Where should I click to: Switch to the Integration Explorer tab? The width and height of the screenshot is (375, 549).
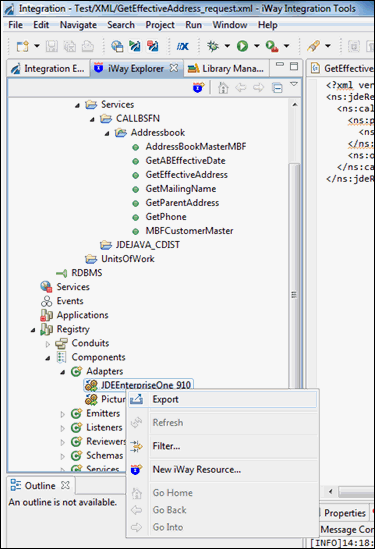[48, 69]
